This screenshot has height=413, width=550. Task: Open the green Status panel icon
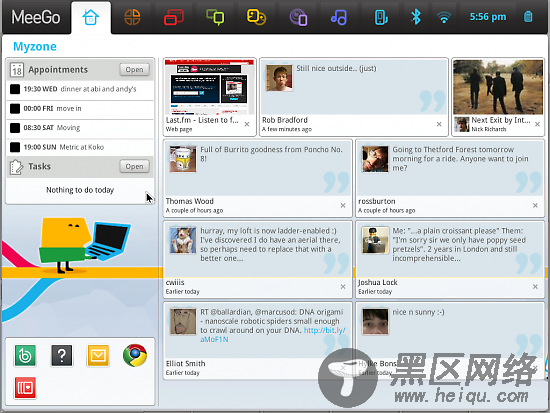point(215,17)
